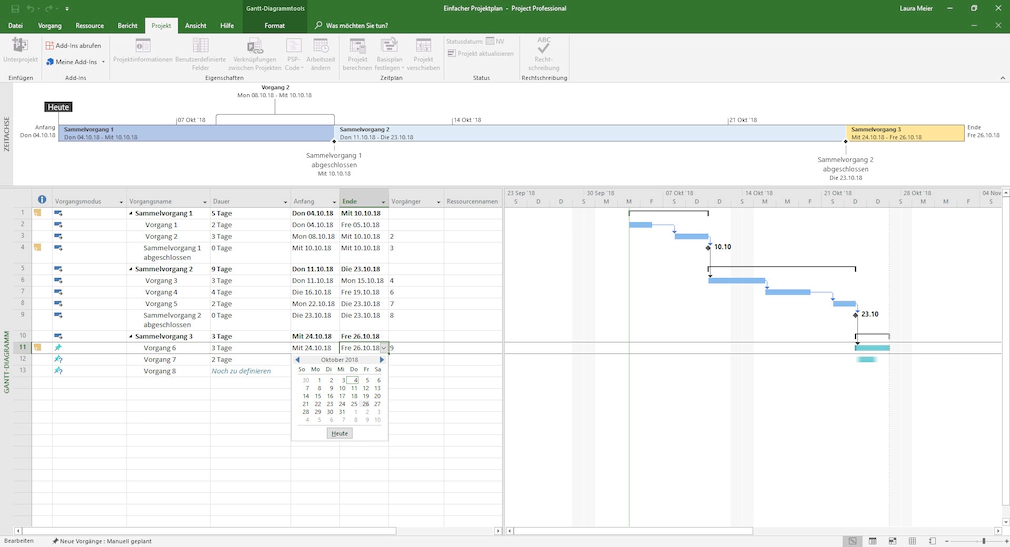Collapse Sammelvorgang 1 summary task
Image resolution: width=1010 pixels, height=547 pixels.
point(131,213)
